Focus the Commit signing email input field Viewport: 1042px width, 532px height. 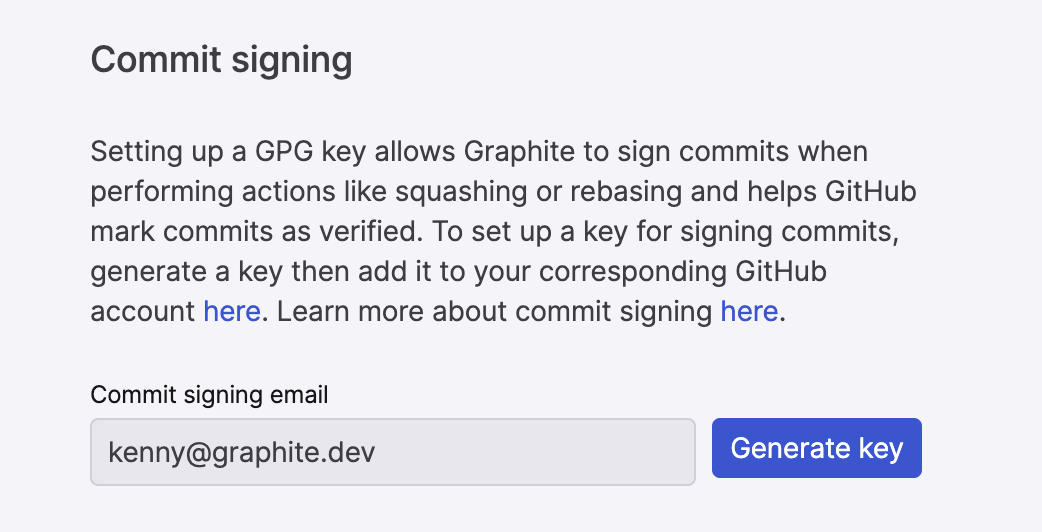pos(392,452)
